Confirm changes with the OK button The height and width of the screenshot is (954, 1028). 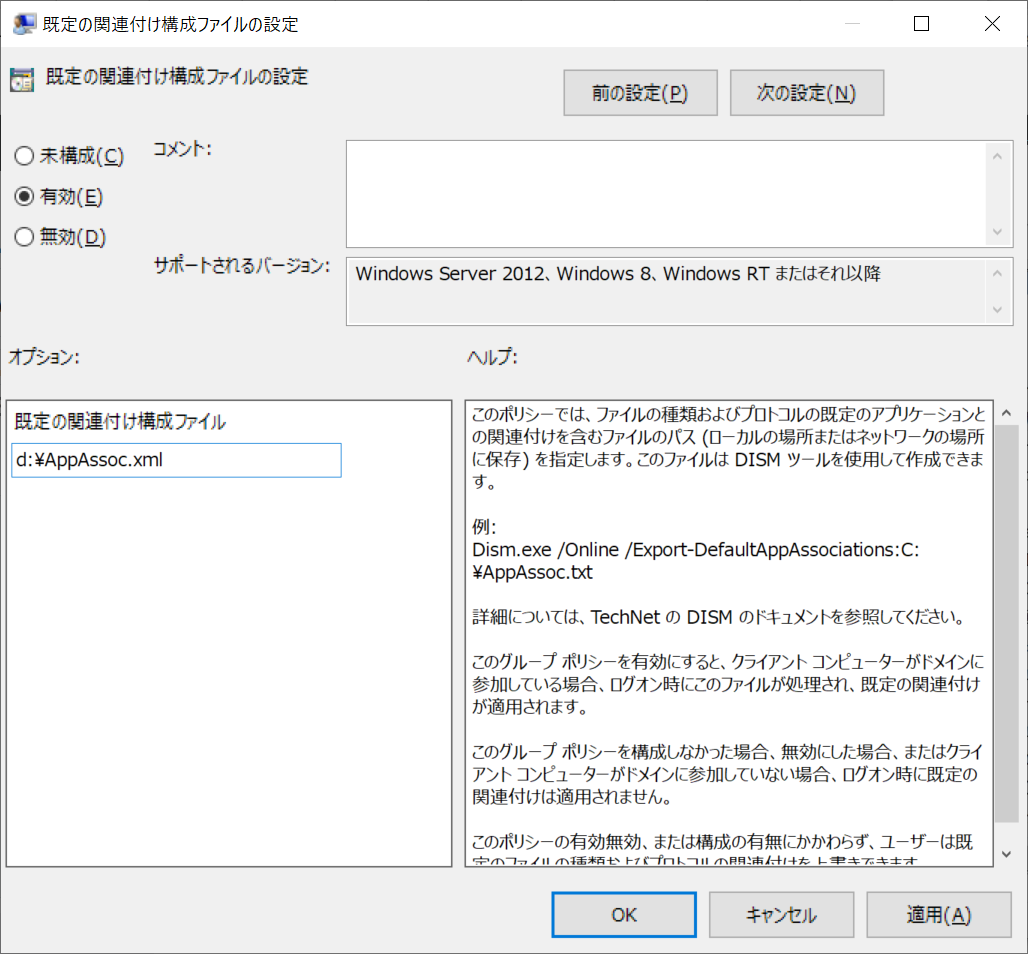(623, 914)
